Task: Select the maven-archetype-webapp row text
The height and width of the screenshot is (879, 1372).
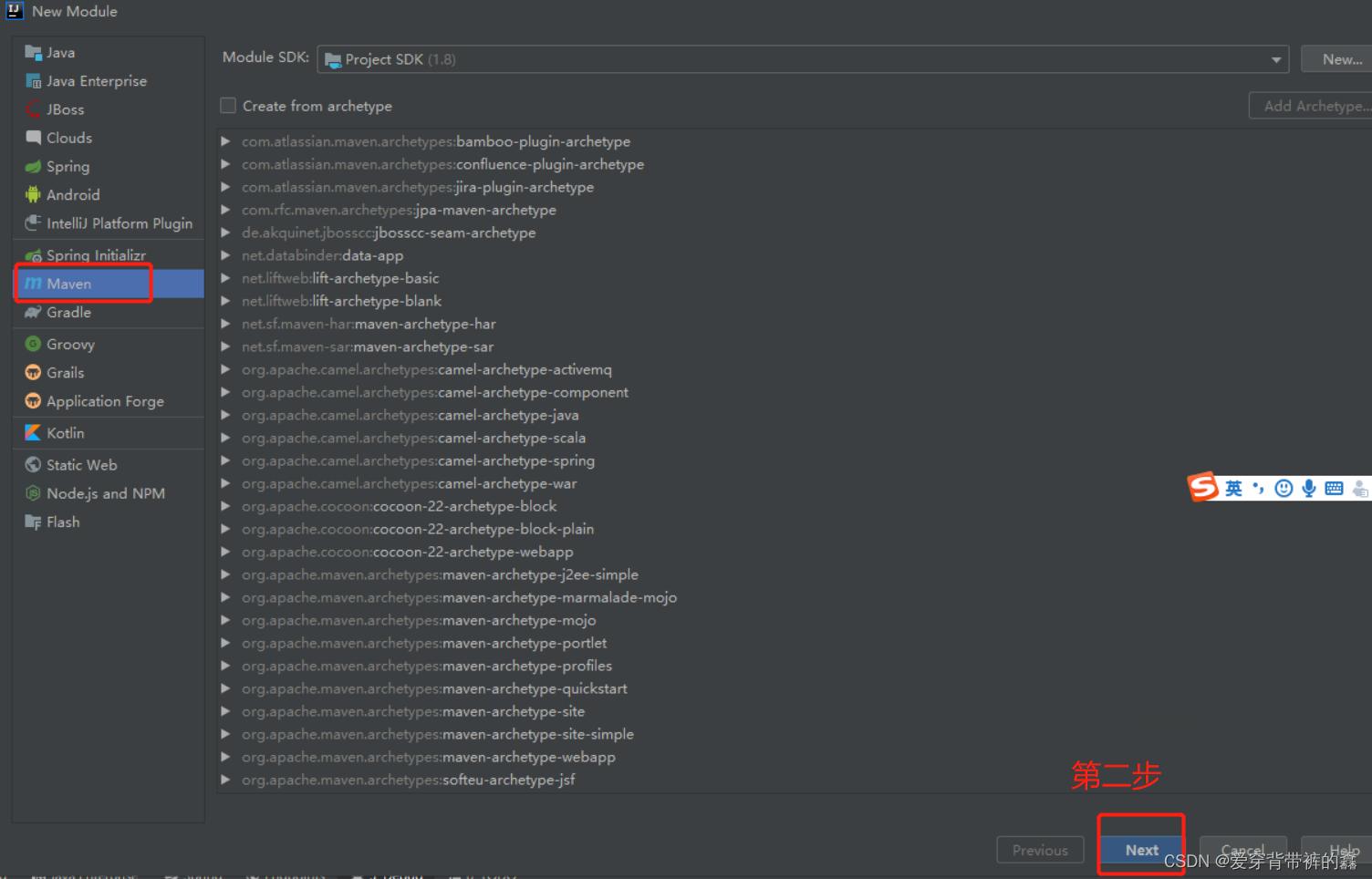Action: point(429,757)
